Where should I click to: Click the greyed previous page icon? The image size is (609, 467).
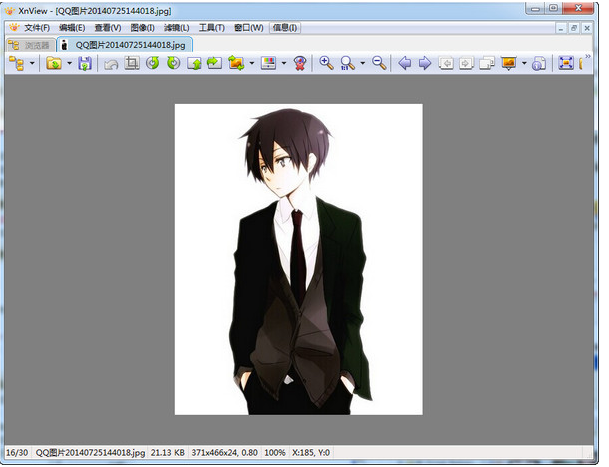click(x=446, y=63)
